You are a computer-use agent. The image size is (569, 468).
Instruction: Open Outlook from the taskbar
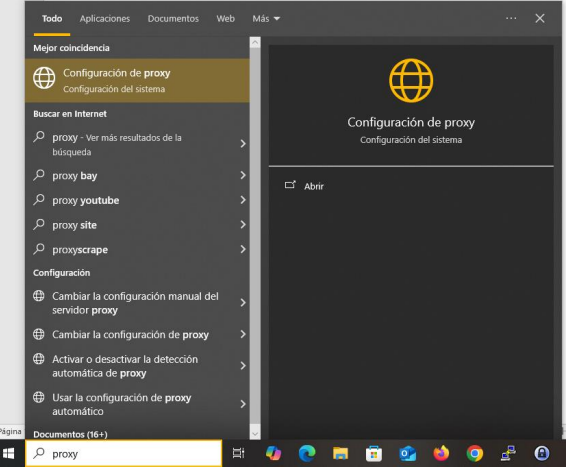coord(407,453)
